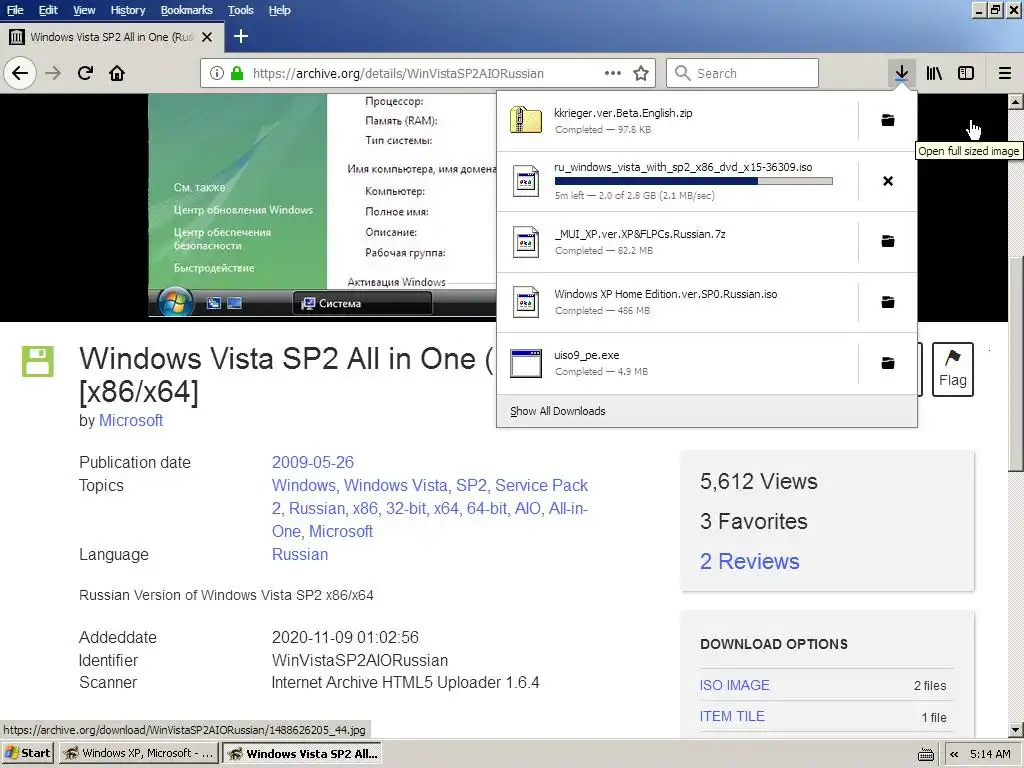The width and height of the screenshot is (1024, 768).
Task: Switch to Windows XP, Microsoft taskbar window
Action: point(138,754)
